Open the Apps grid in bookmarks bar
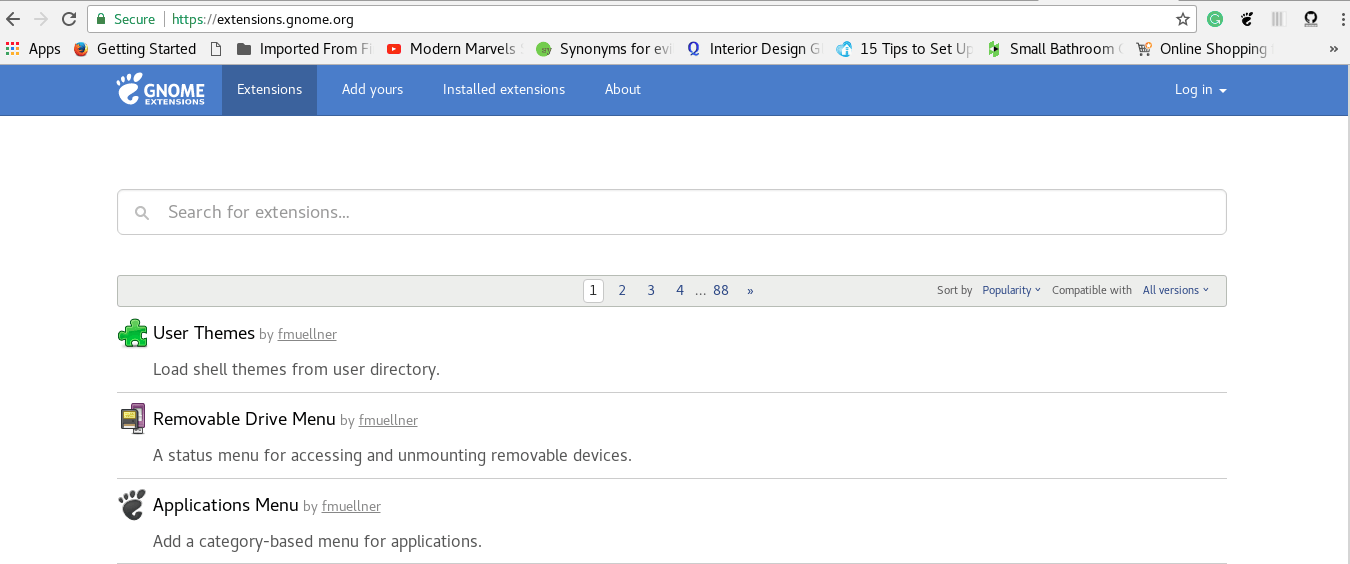The height and width of the screenshot is (564, 1350). click(33, 49)
